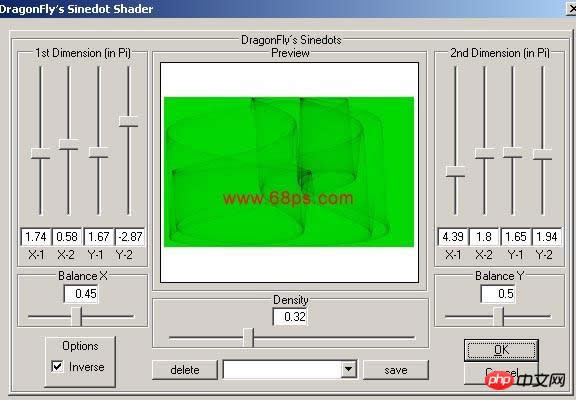The width and height of the screenshot is (576, 400).
Task: Click the Density slider handle
Action: (x=249, y=338)
